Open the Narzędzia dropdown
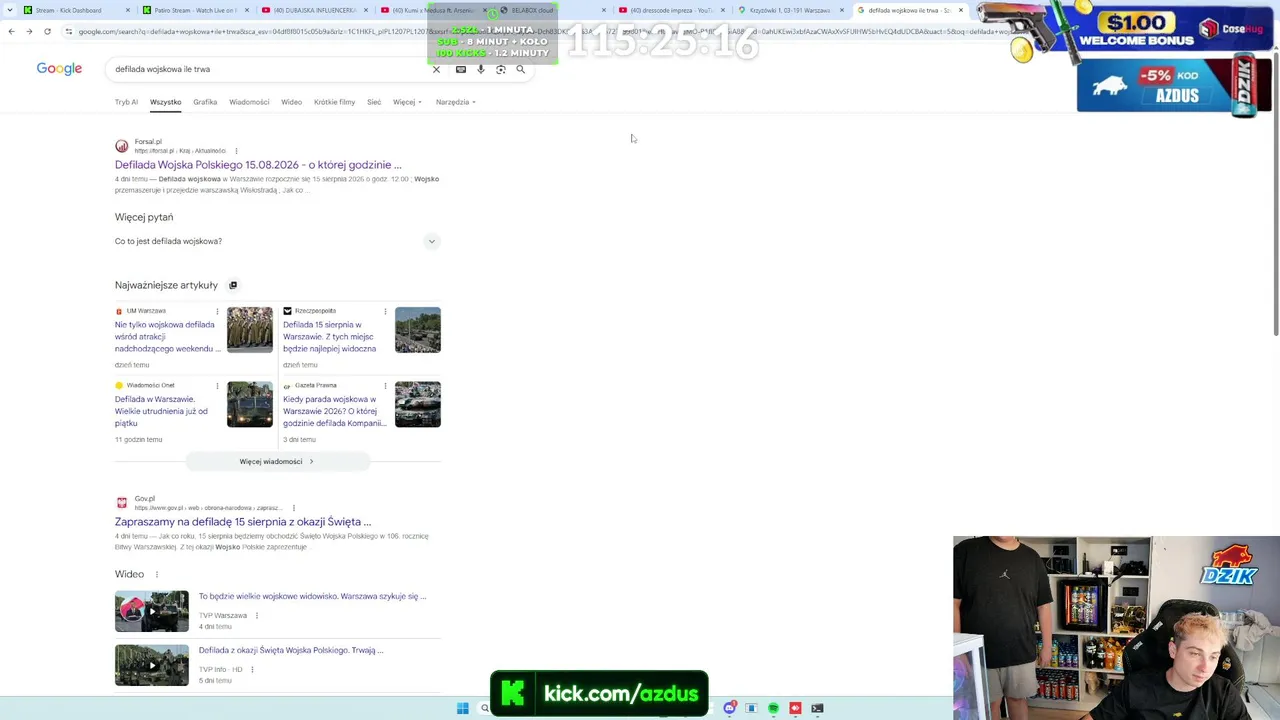1280x720 pixels. tap(455, 102)
